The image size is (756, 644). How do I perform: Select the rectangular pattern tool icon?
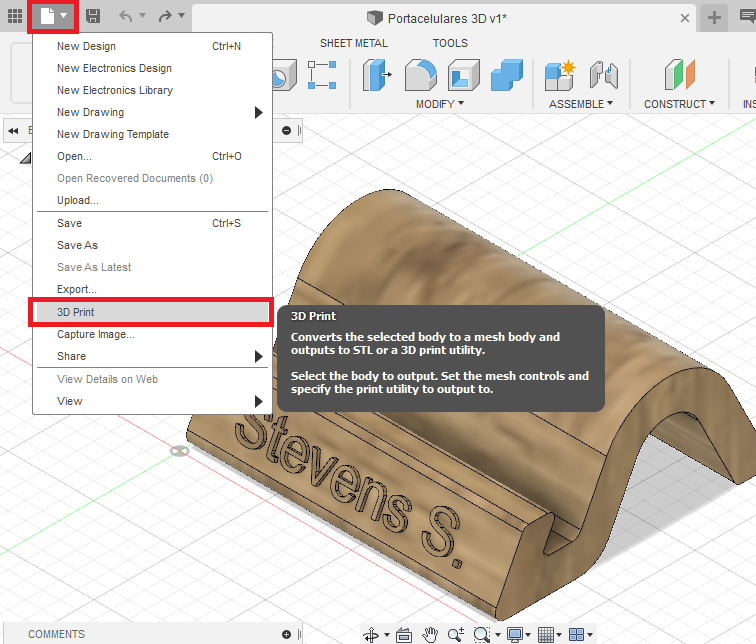(x=322, y=75)
